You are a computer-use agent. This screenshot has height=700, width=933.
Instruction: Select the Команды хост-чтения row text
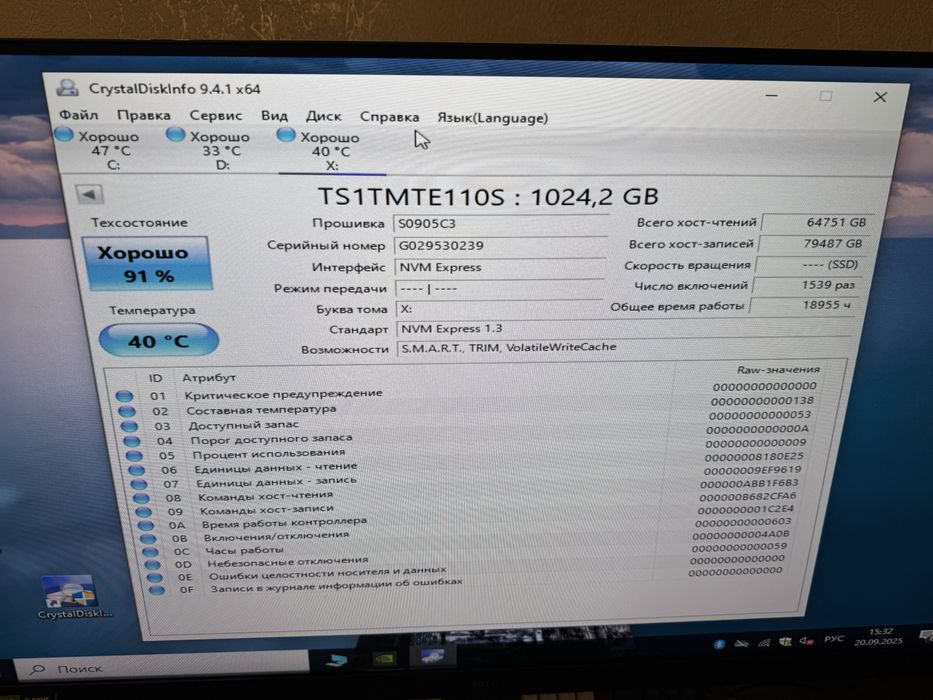(265, 496)
